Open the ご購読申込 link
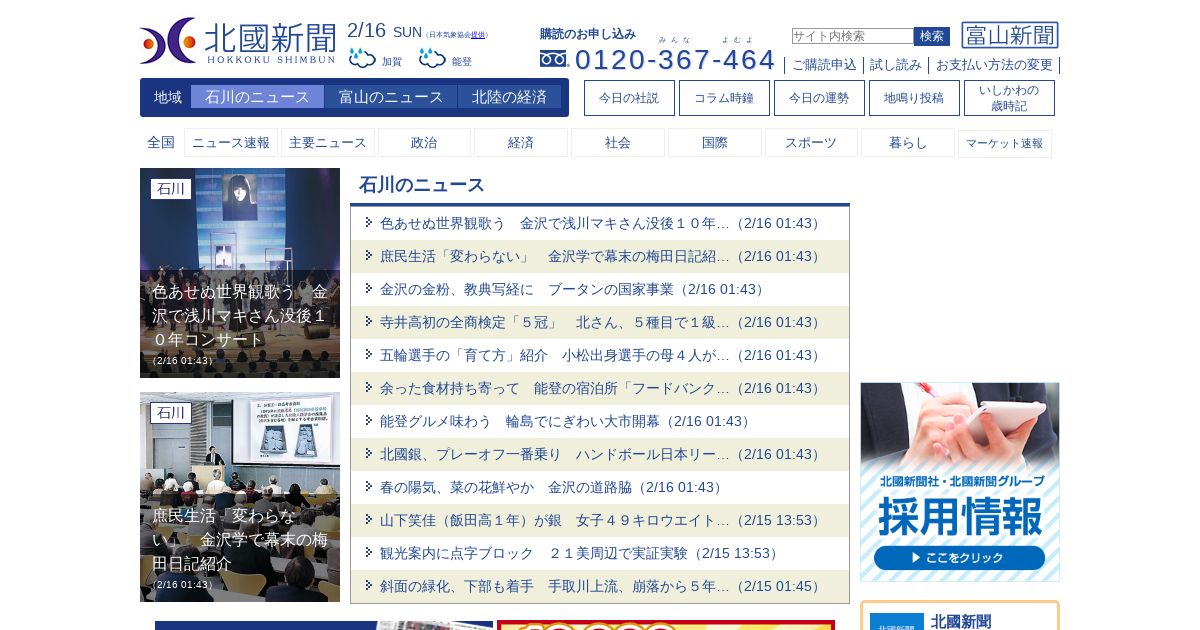The height and width of the screenshot is (630, 1200). click(x=824, y=65)
